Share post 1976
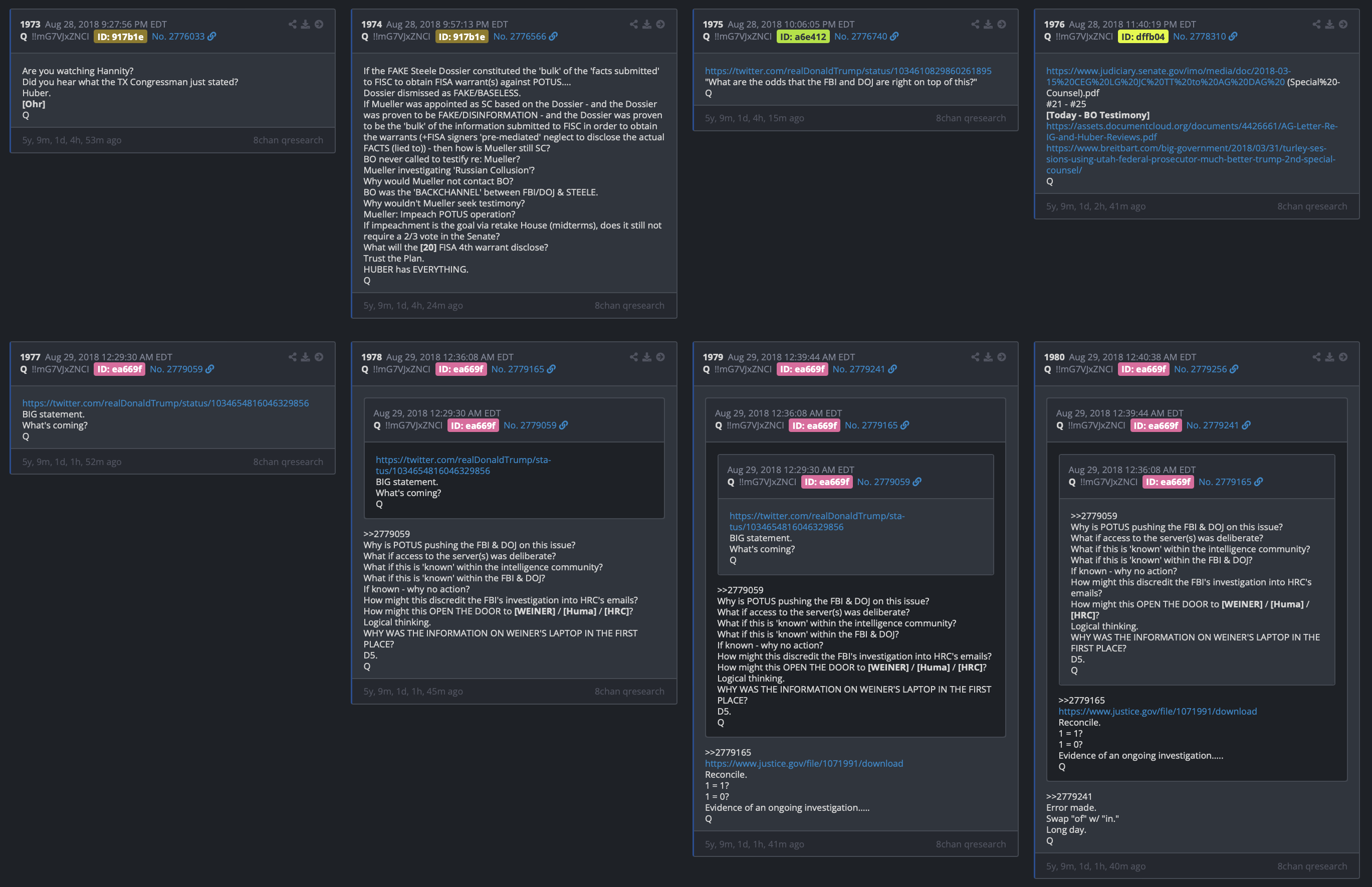This screenshot has width=1372, height=887. click(1317, 24)
